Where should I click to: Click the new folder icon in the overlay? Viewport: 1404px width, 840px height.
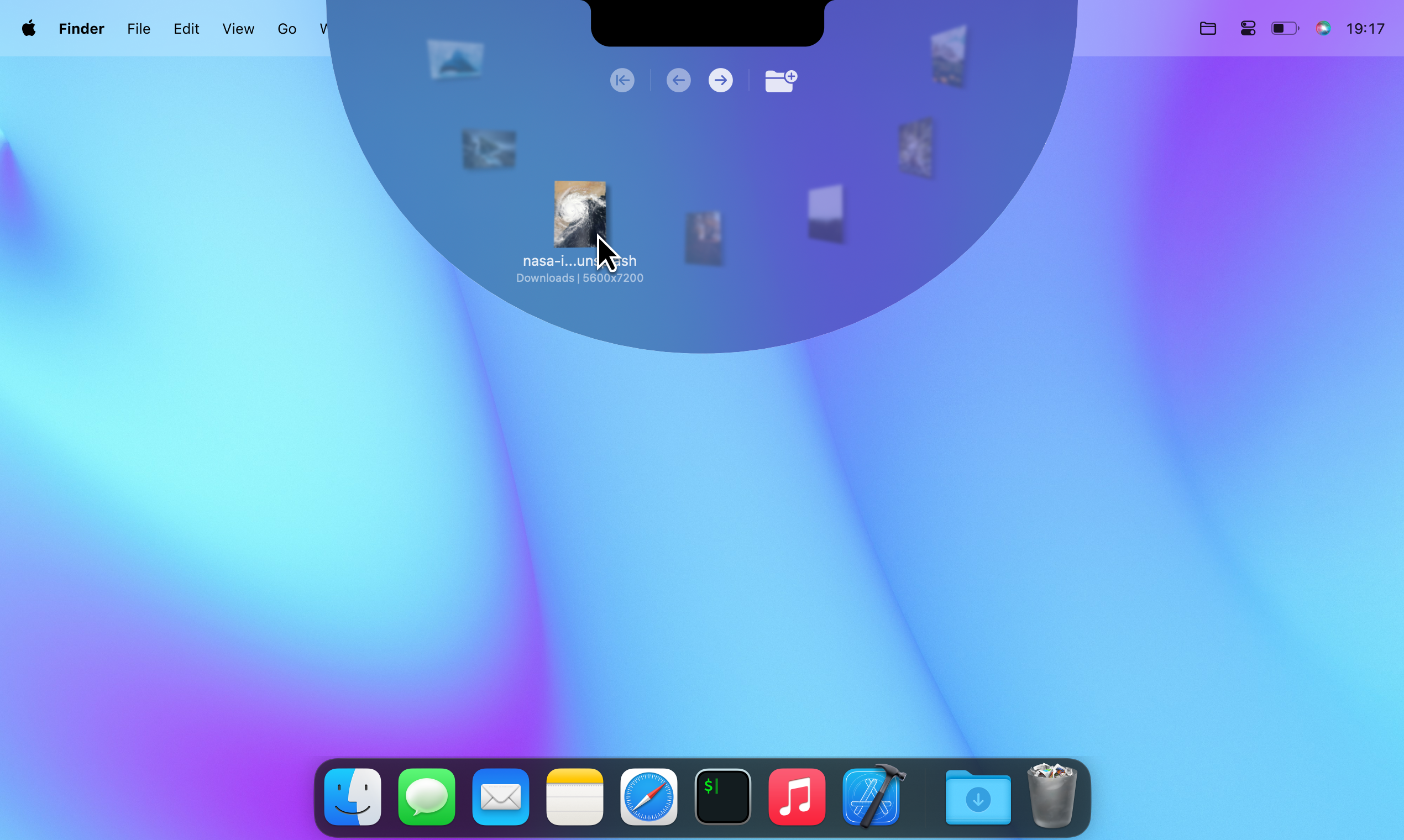click(x=779, y=80)
